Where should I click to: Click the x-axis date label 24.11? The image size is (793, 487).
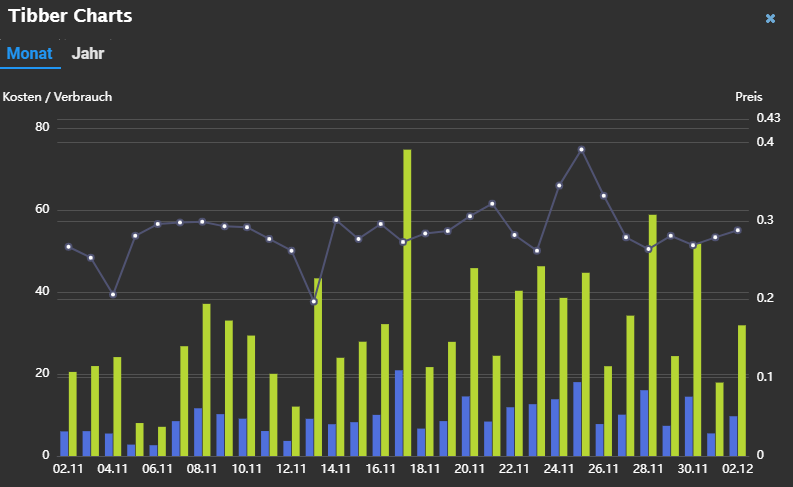point(559,469)
